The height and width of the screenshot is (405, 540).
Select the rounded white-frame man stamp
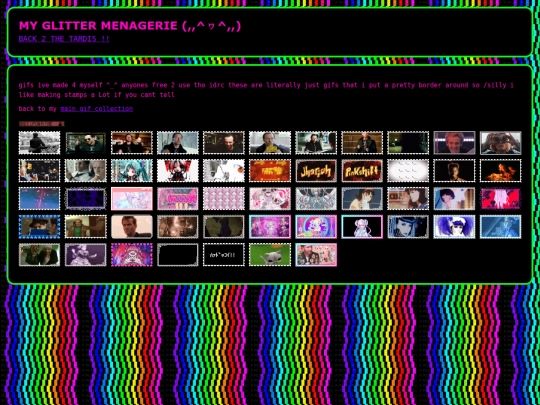132,227
